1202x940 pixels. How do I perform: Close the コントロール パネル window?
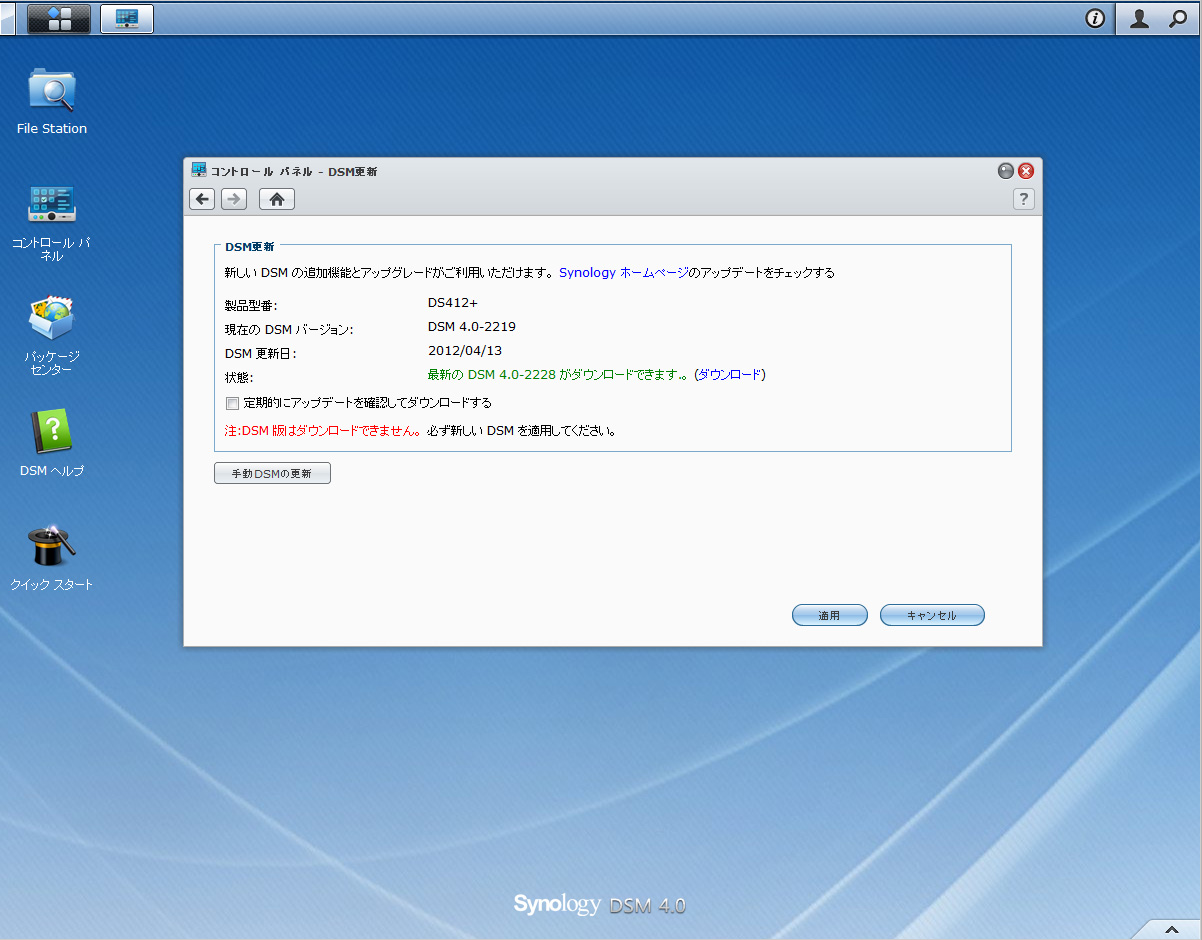pos(1025,171)
